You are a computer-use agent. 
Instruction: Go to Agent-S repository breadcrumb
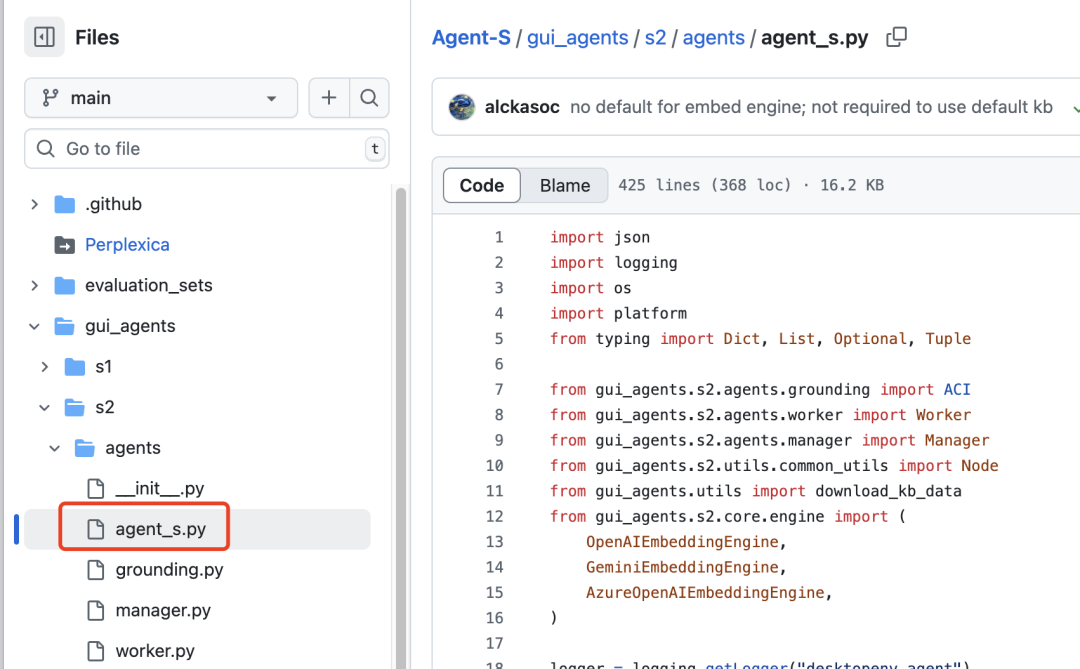(471, 37)
